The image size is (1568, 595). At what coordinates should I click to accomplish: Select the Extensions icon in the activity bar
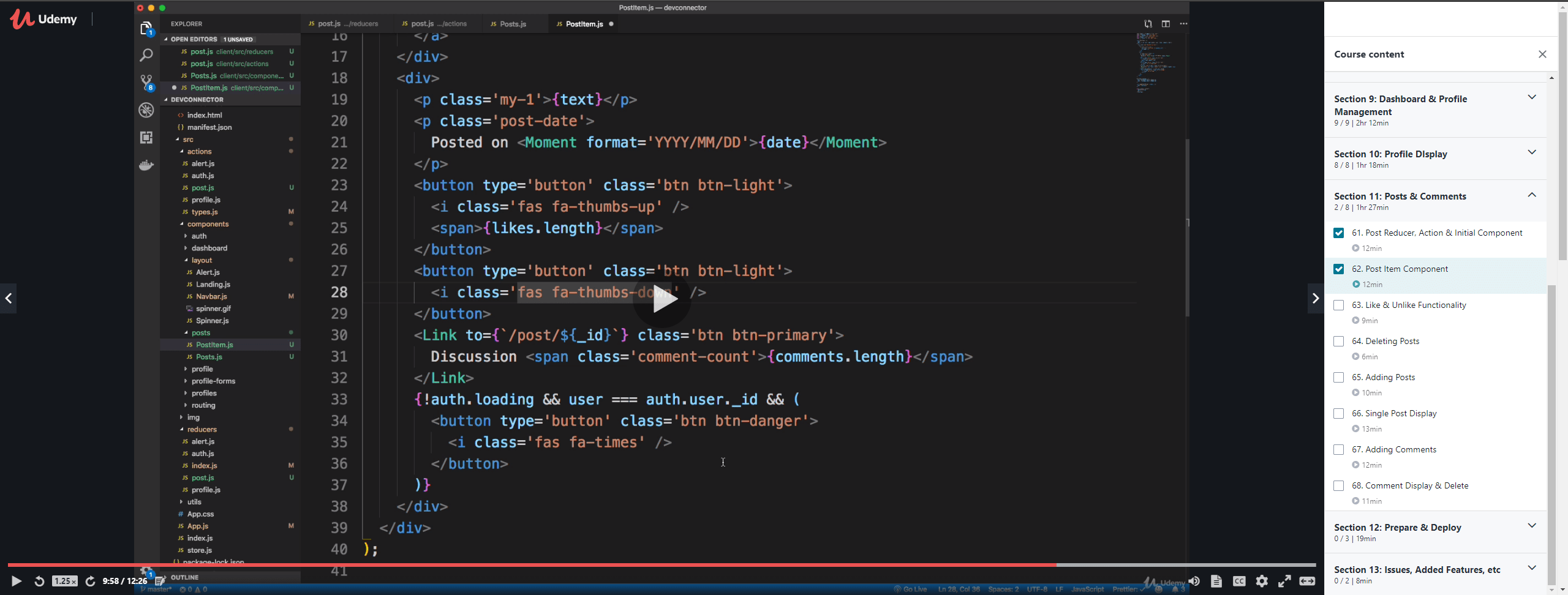[146, 138]
